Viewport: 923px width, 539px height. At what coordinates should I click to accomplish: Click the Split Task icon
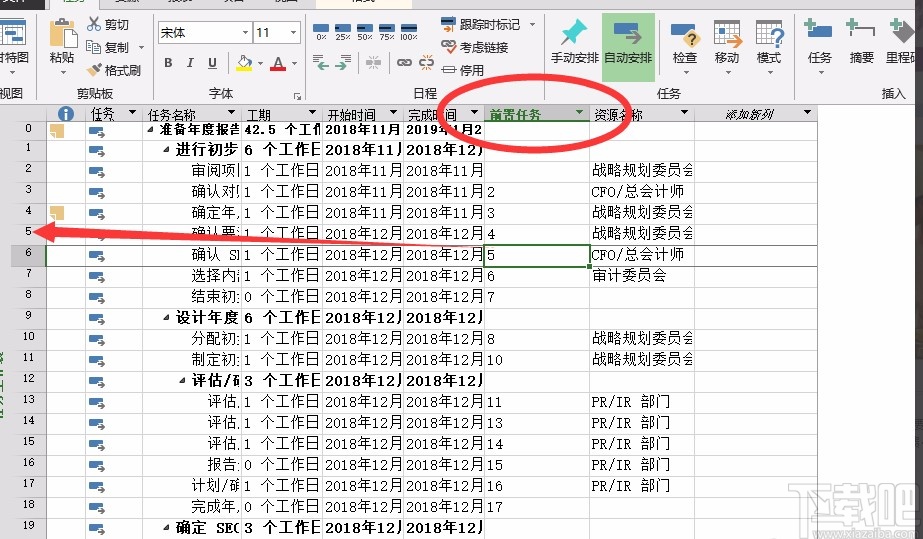(x=373, y=62)
